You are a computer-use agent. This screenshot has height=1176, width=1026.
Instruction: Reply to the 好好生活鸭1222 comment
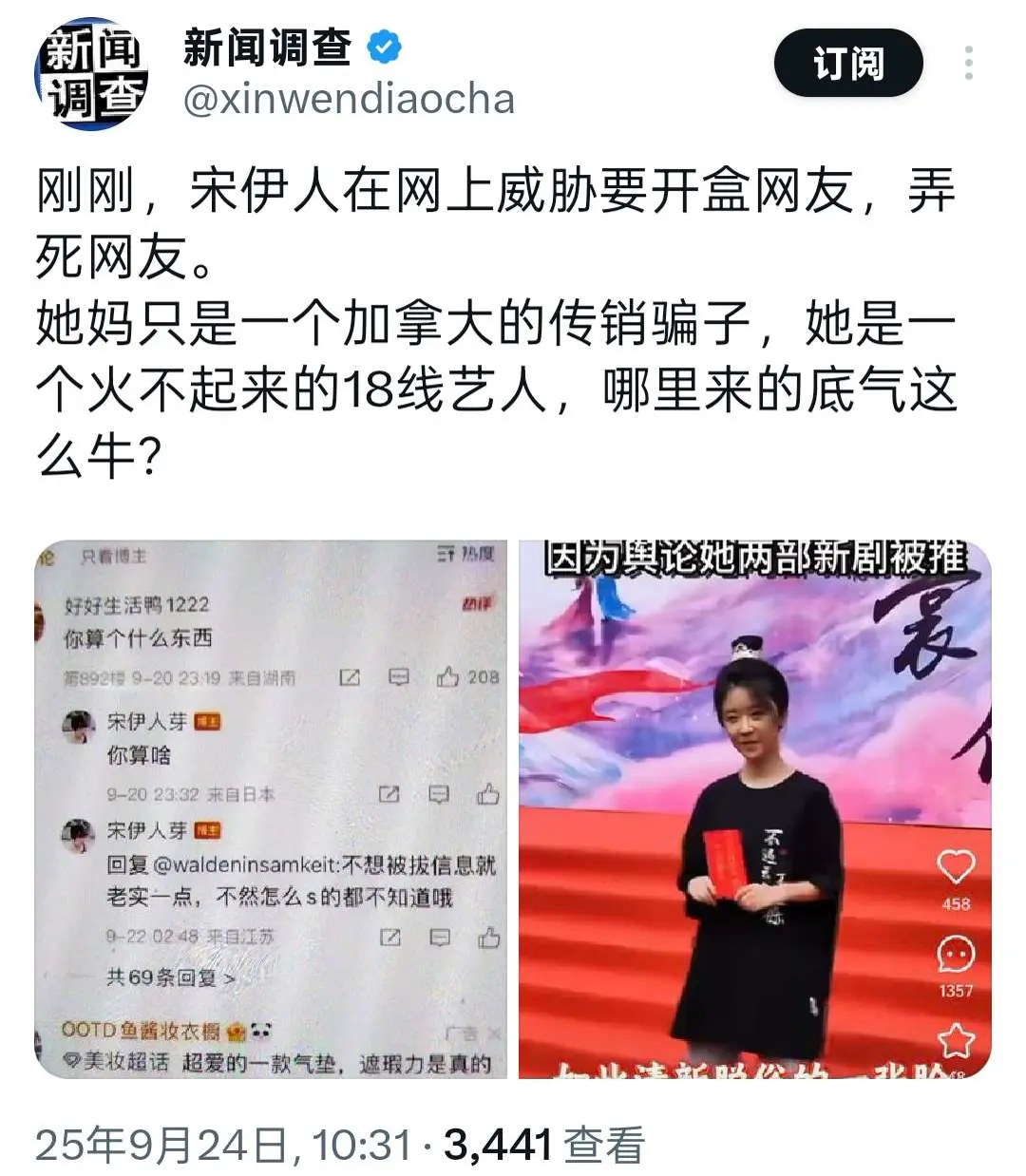pyautogui.click(x=399, y=677)
